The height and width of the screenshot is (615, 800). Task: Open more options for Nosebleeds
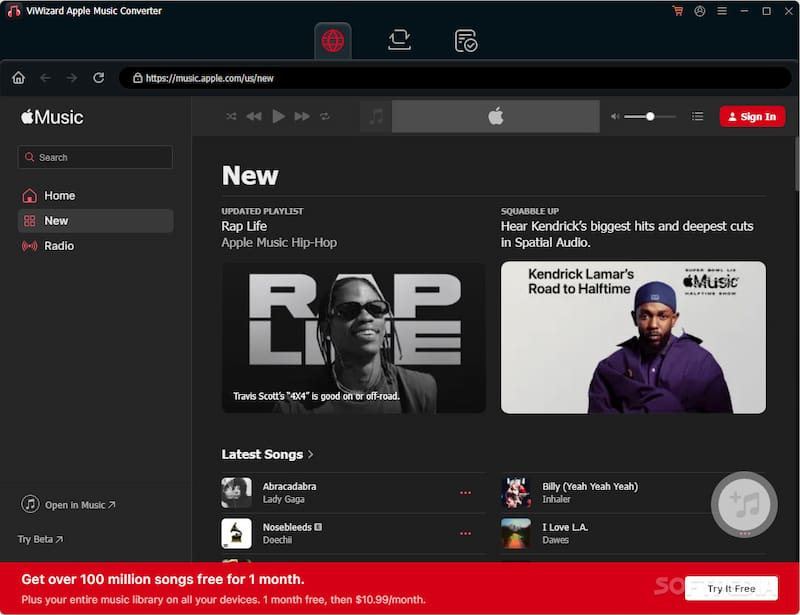[x=465, y=533]
